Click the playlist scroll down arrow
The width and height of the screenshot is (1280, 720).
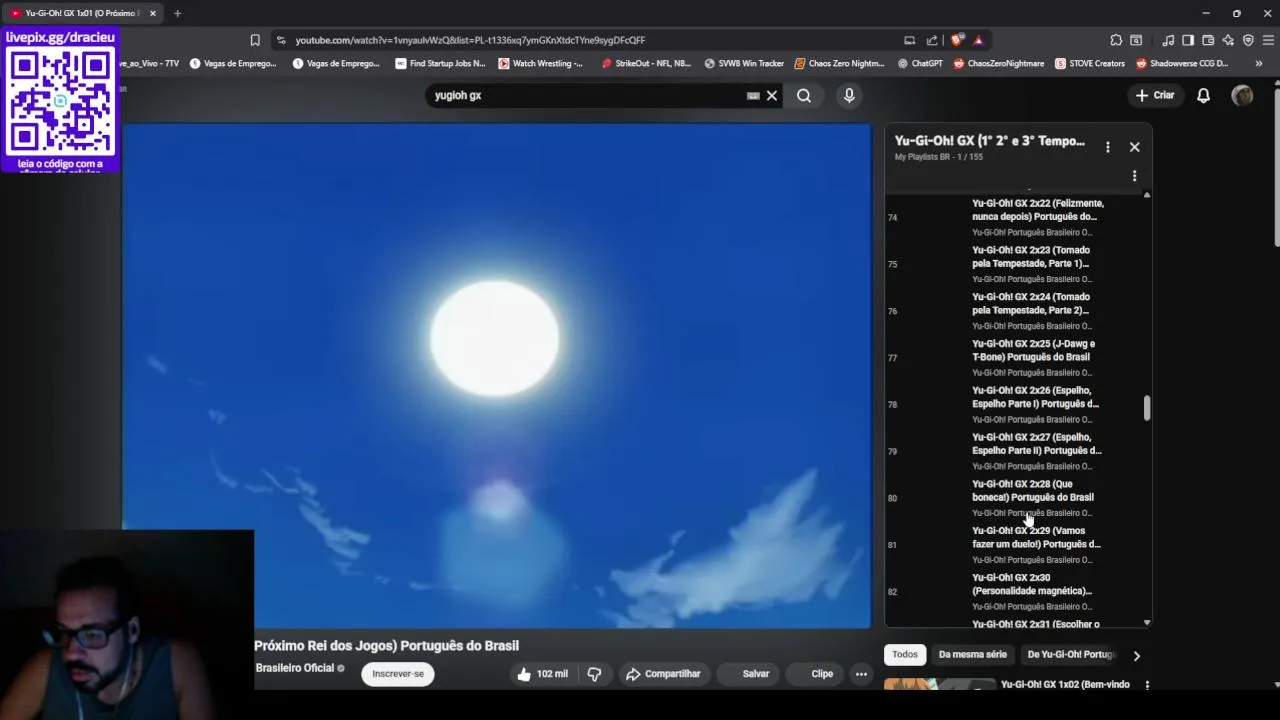(x=1147, y=623)
